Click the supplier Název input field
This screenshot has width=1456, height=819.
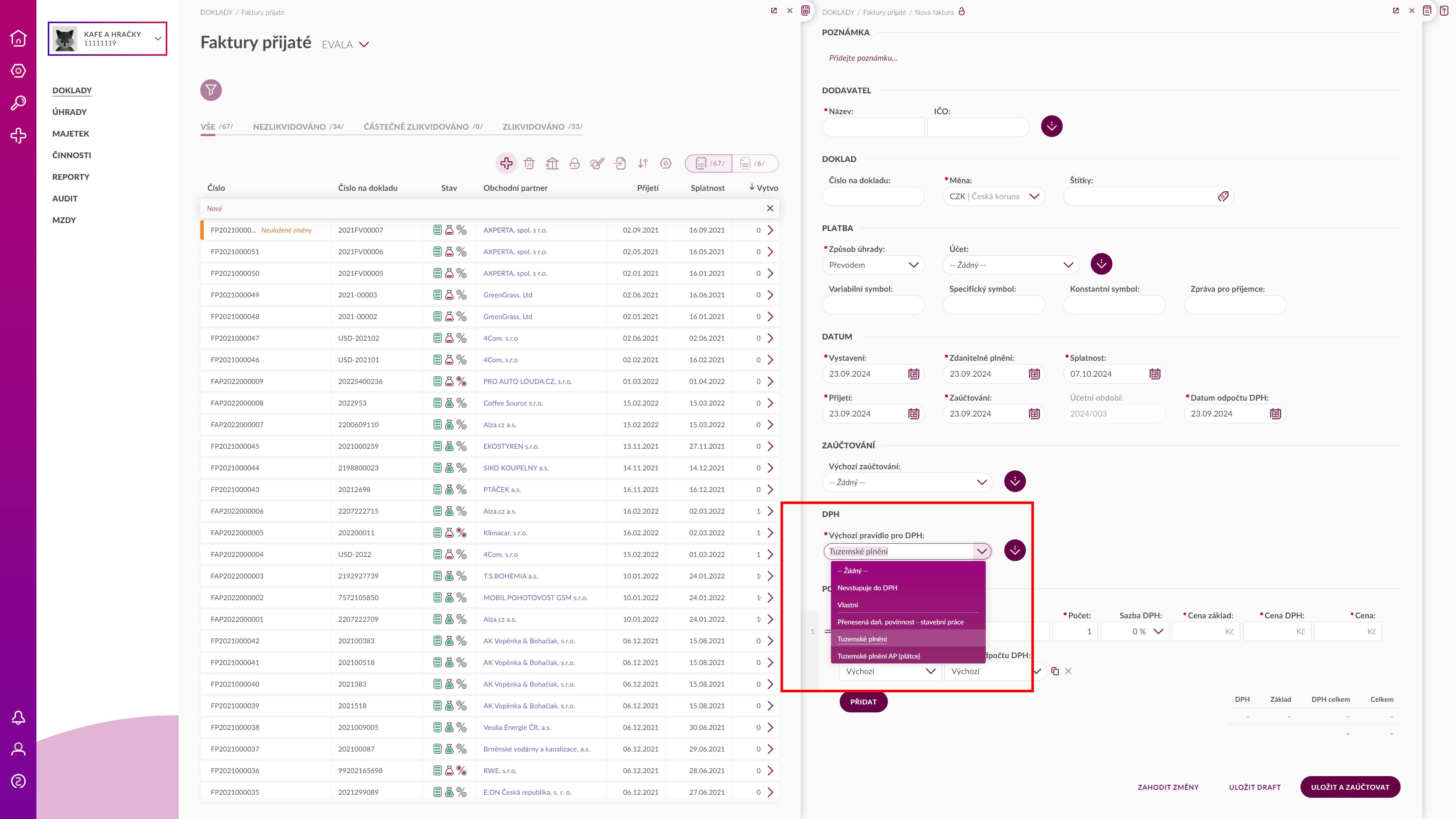click(873, 127)
